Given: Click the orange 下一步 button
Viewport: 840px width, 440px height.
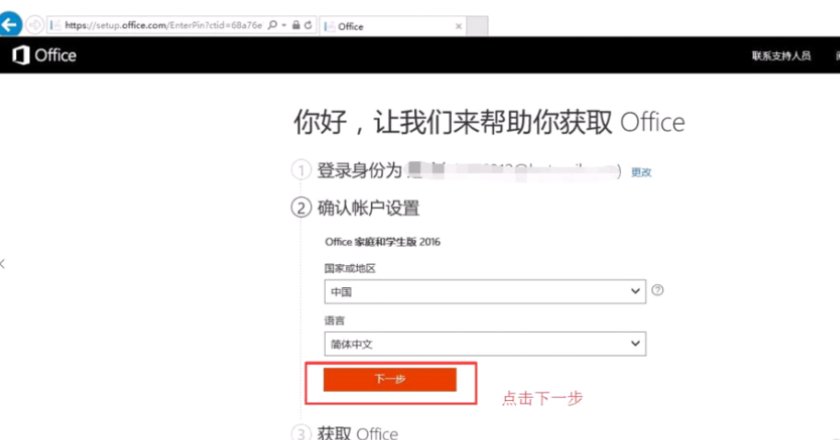Looking at the screenshot, I should [390, 379].
